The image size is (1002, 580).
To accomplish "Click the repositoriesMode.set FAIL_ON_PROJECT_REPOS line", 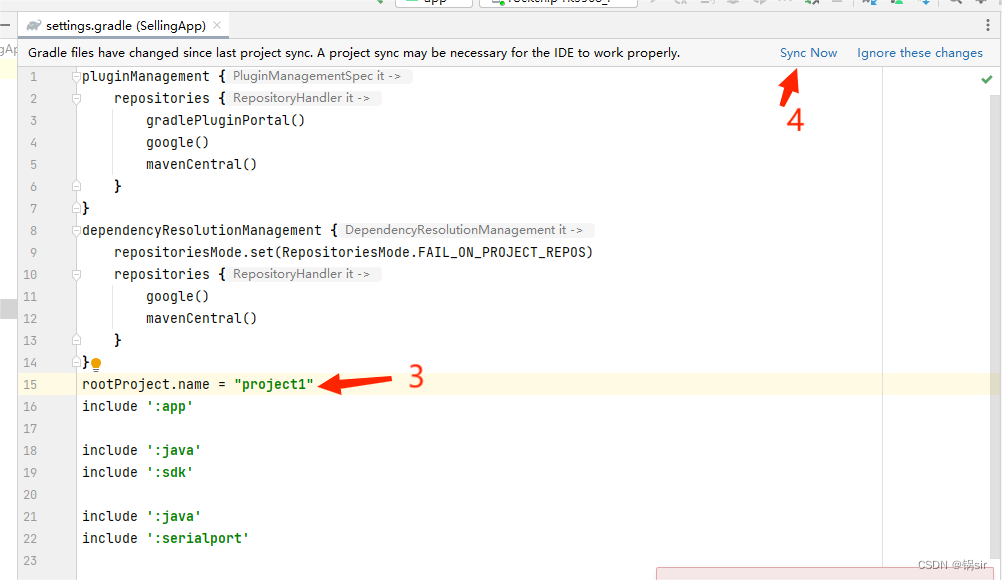I will pyautogui.click(x=353, y=252).
